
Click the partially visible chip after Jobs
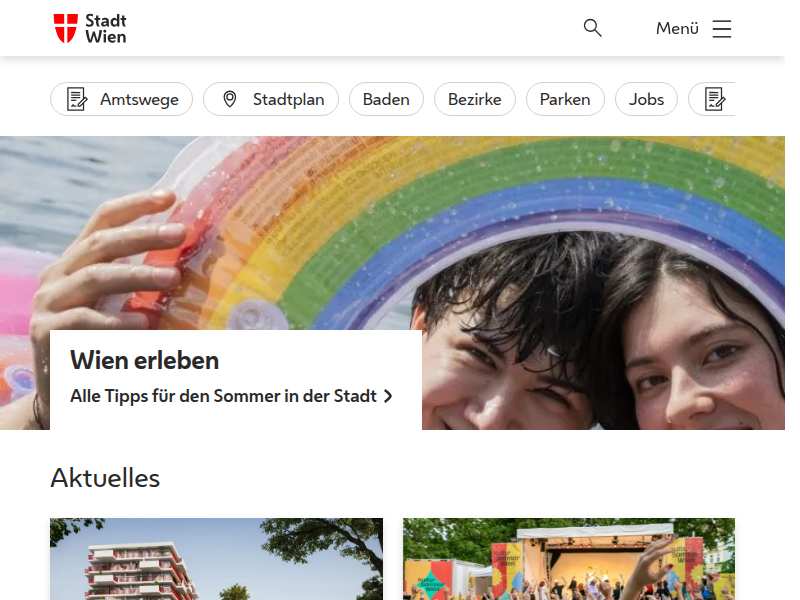[712, 99]
